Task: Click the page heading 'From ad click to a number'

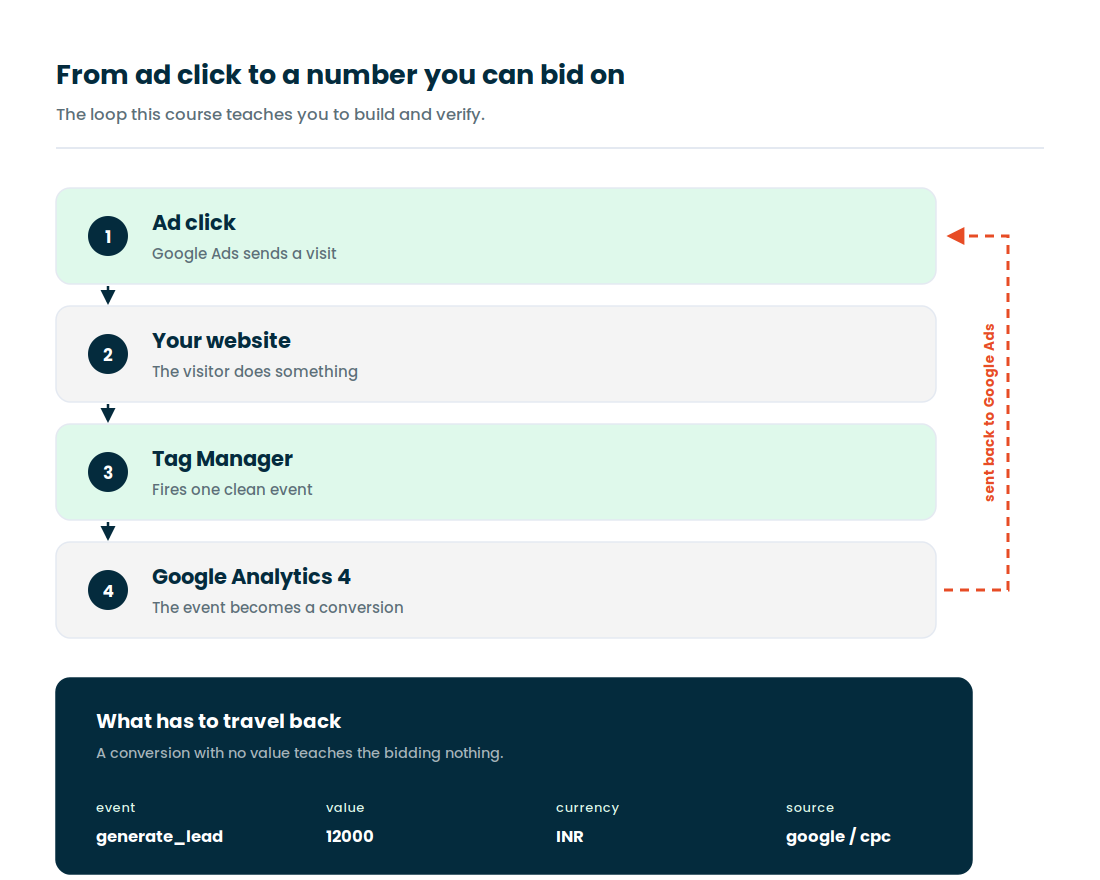Action: point(340,75)
